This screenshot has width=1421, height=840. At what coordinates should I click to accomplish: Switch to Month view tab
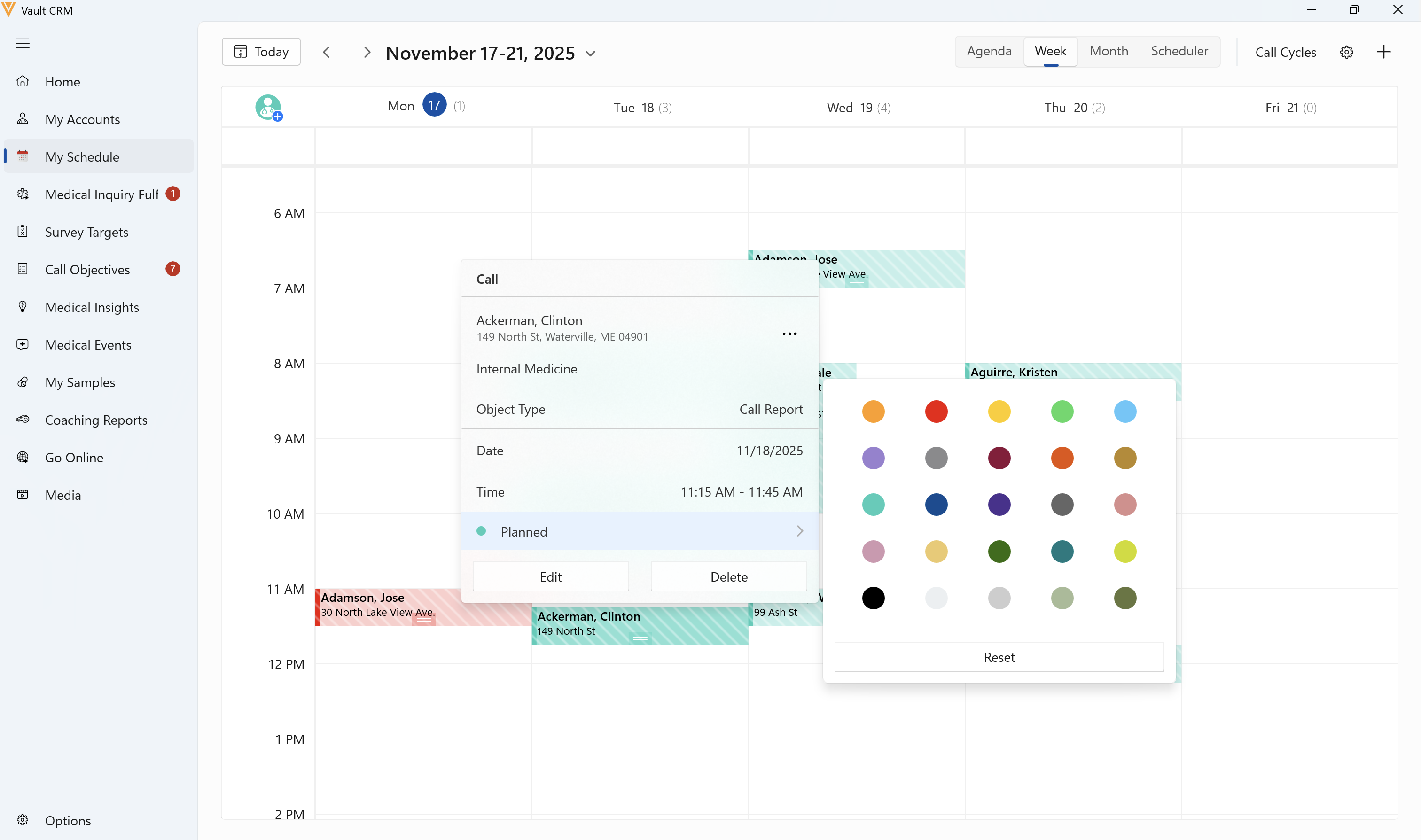(x=1109, y=51)
